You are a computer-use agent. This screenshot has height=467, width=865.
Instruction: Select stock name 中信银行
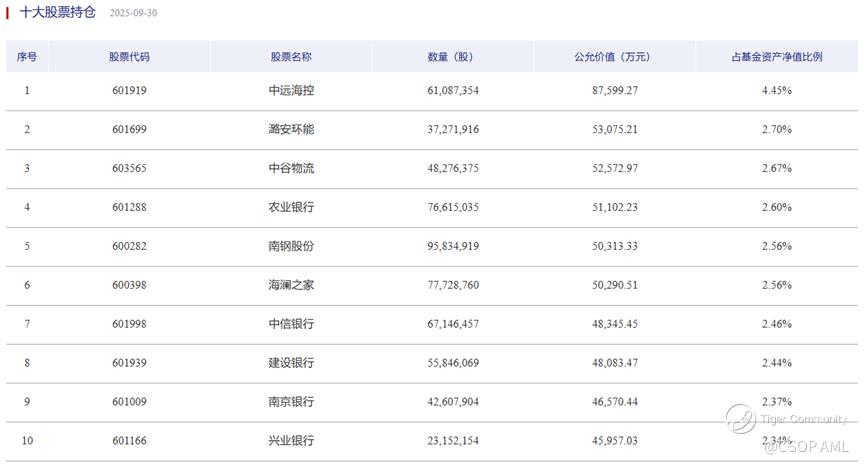coord(291,324)
